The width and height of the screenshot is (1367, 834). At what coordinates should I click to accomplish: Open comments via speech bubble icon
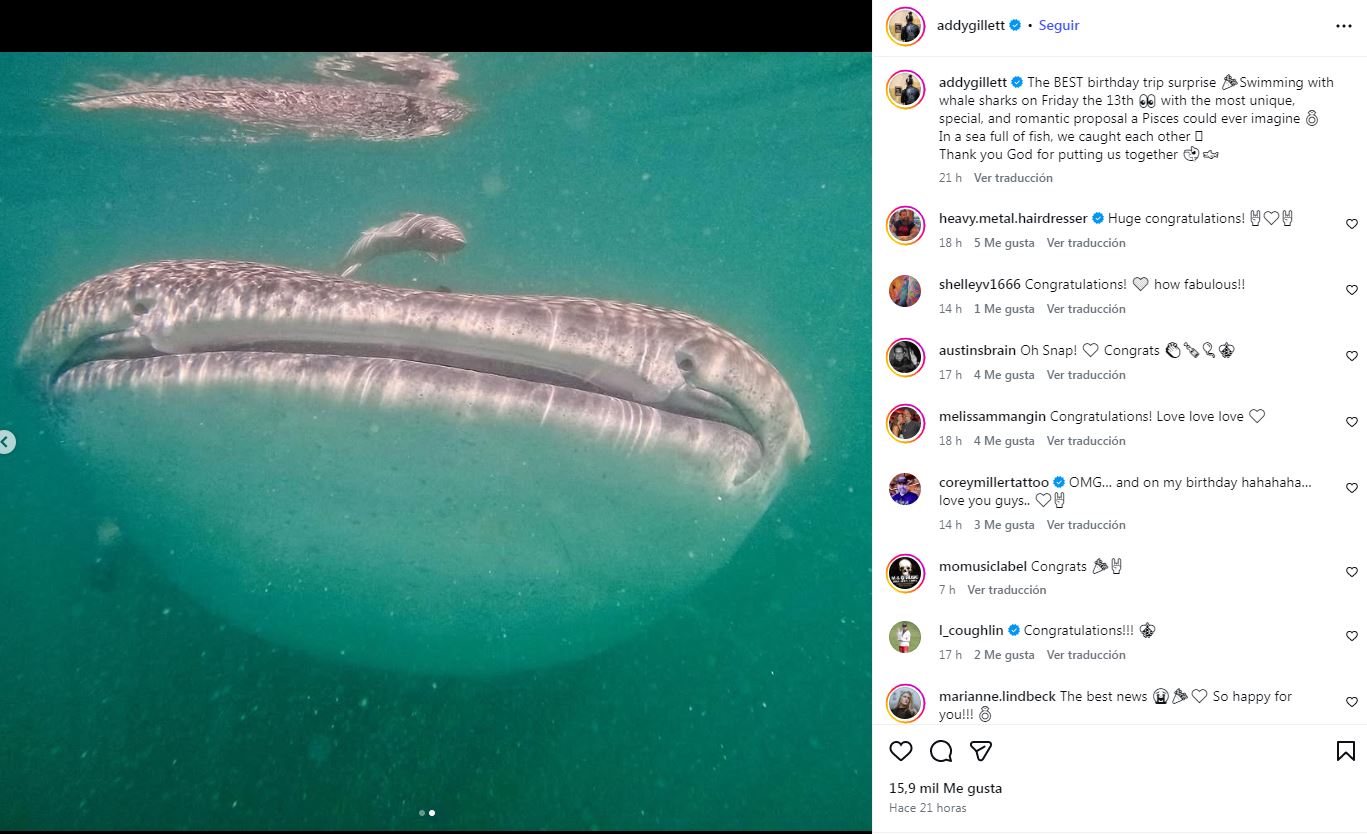coord(941,751)
